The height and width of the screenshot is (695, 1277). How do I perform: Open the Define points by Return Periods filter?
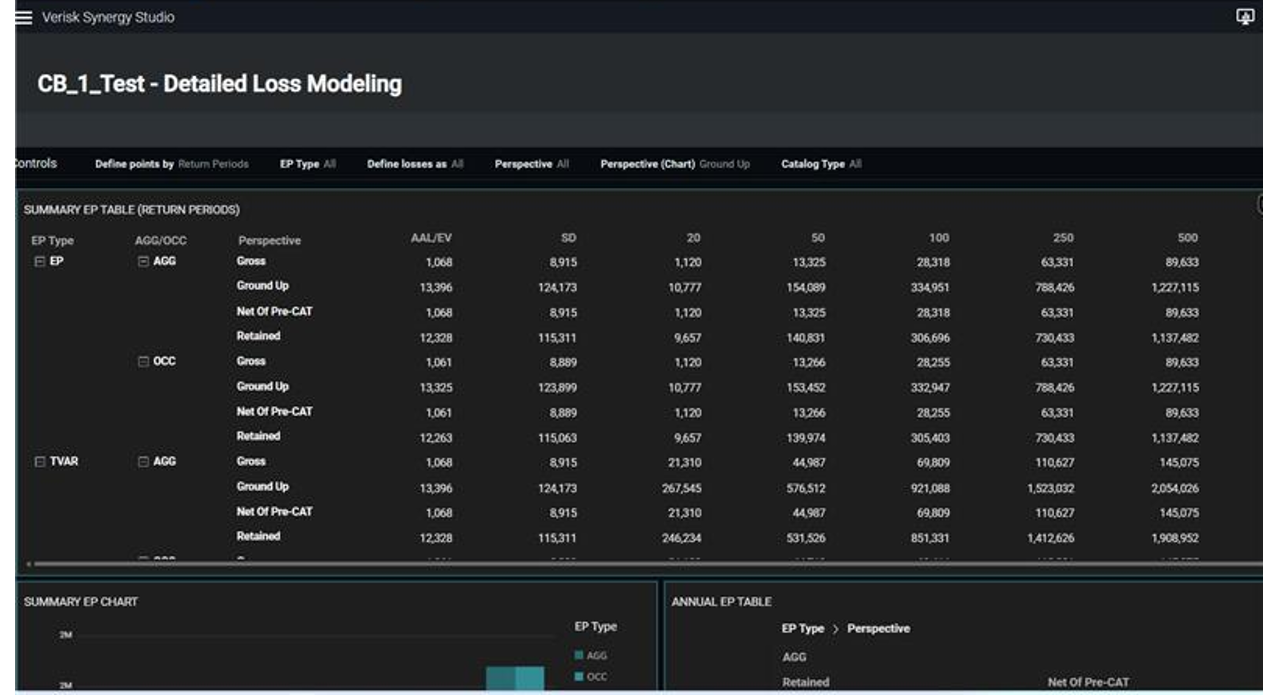point(172,163)
